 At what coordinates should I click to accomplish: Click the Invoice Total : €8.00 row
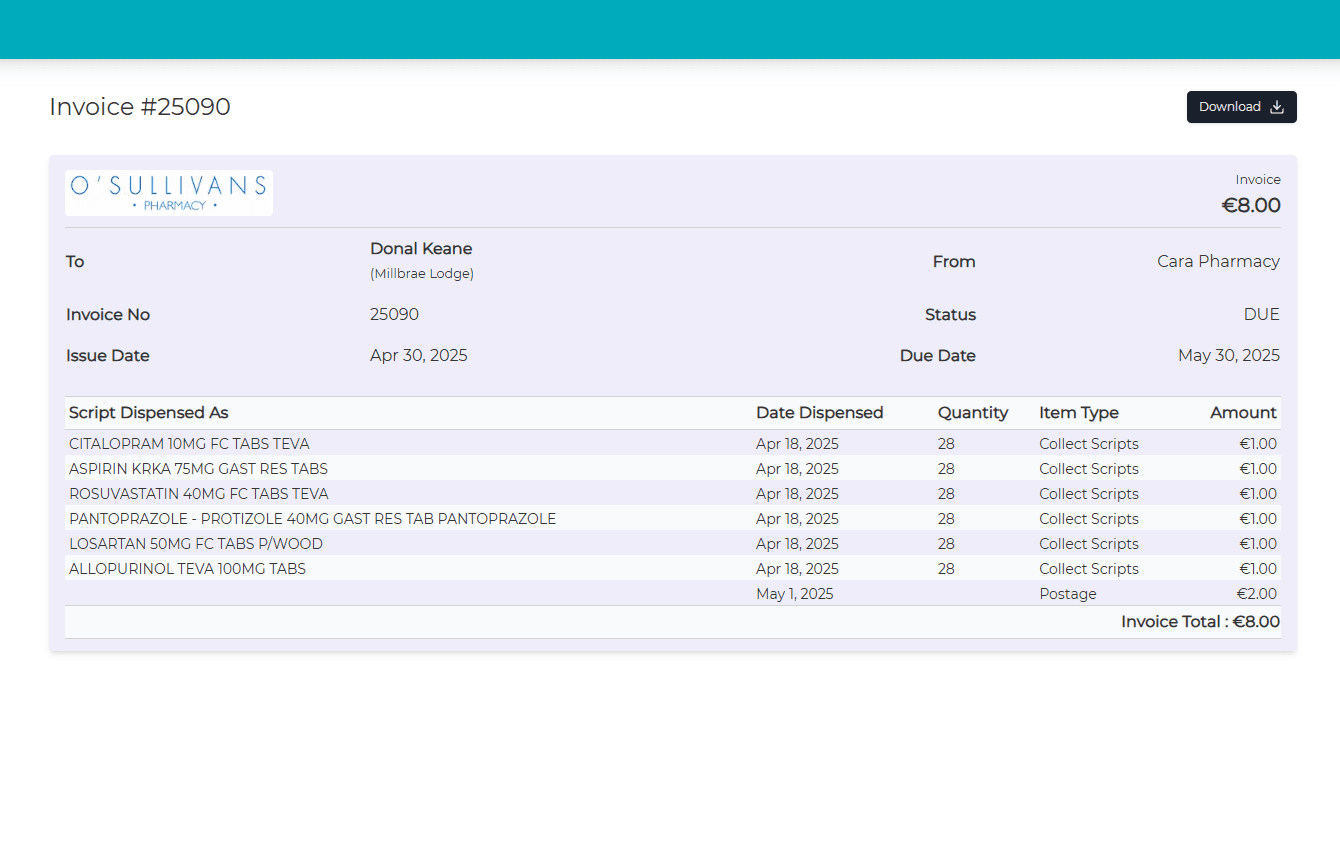pyautogui.click(x=1199, y=621)
